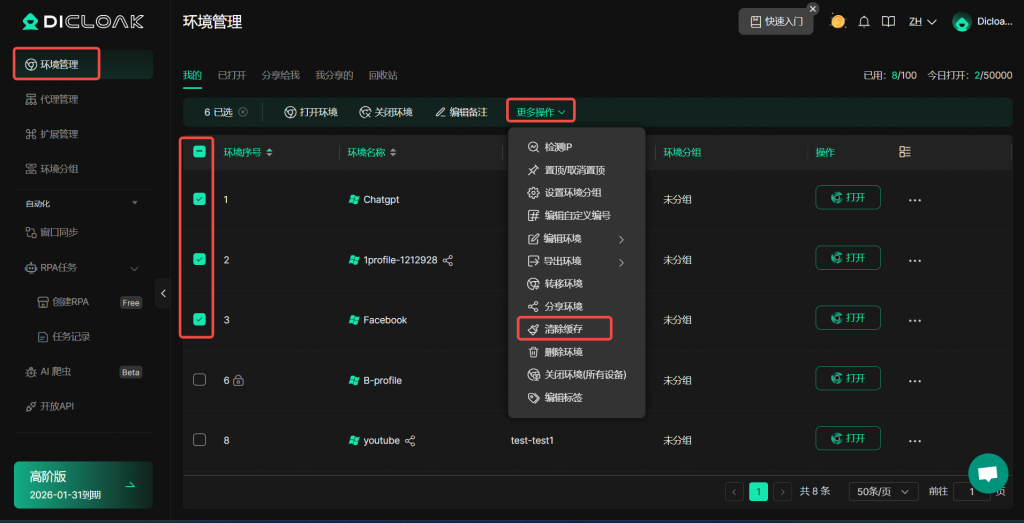
Task: Click the 快速入门 button
Action: tap(776, 21)
